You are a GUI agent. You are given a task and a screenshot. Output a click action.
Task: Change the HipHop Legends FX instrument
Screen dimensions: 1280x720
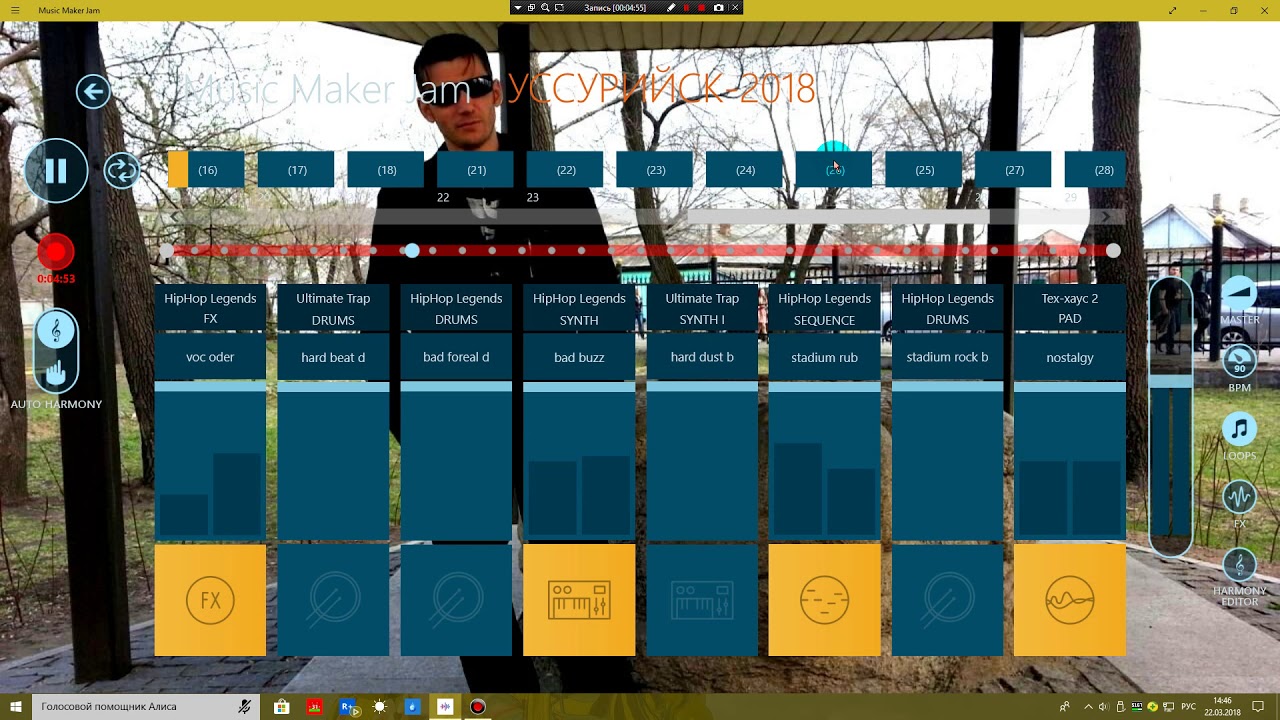click(210, 308)
